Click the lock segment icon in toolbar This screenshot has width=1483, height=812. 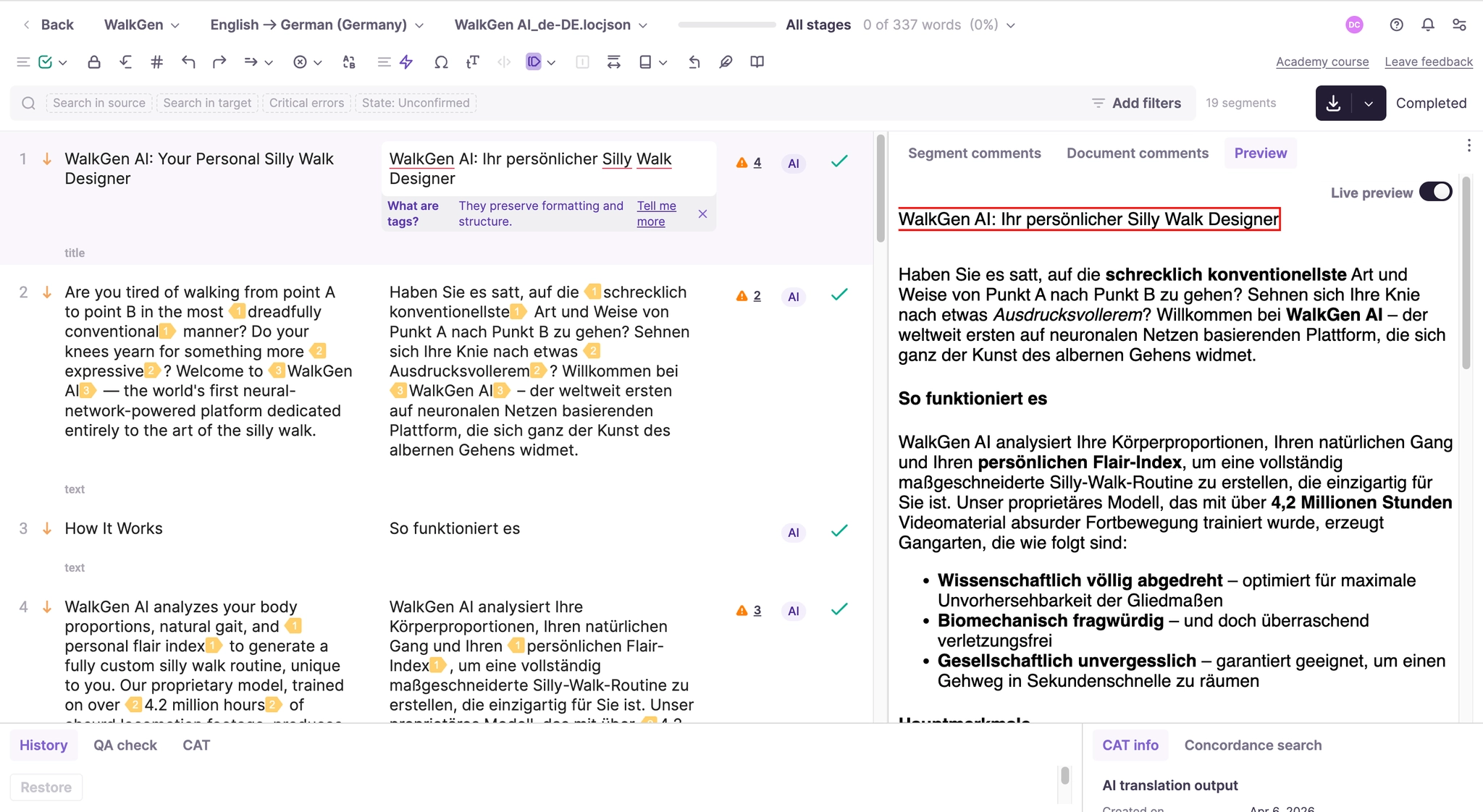point(94,62)
